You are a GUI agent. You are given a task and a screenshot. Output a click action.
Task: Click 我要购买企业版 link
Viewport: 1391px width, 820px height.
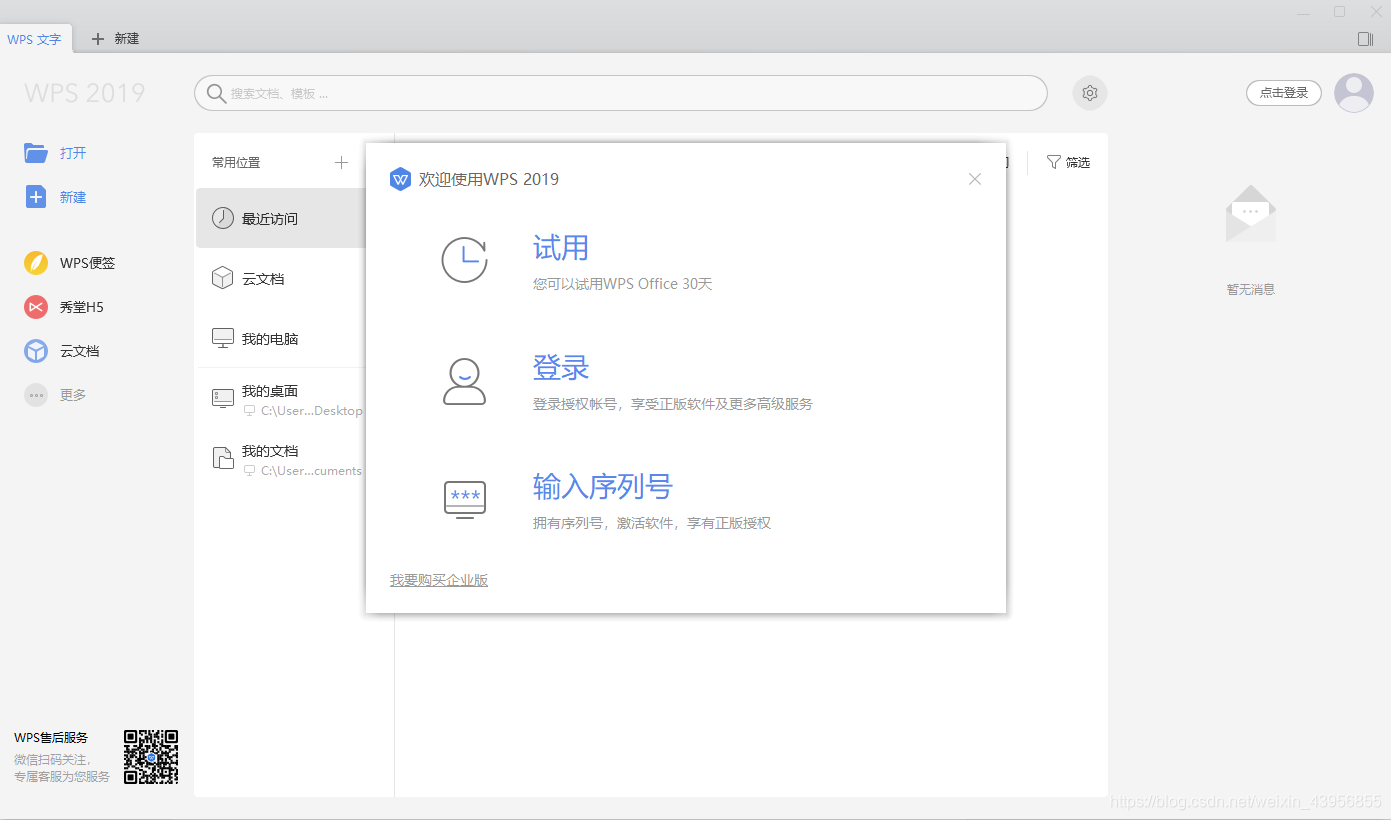pyautogui.click(x=439, y=580)
